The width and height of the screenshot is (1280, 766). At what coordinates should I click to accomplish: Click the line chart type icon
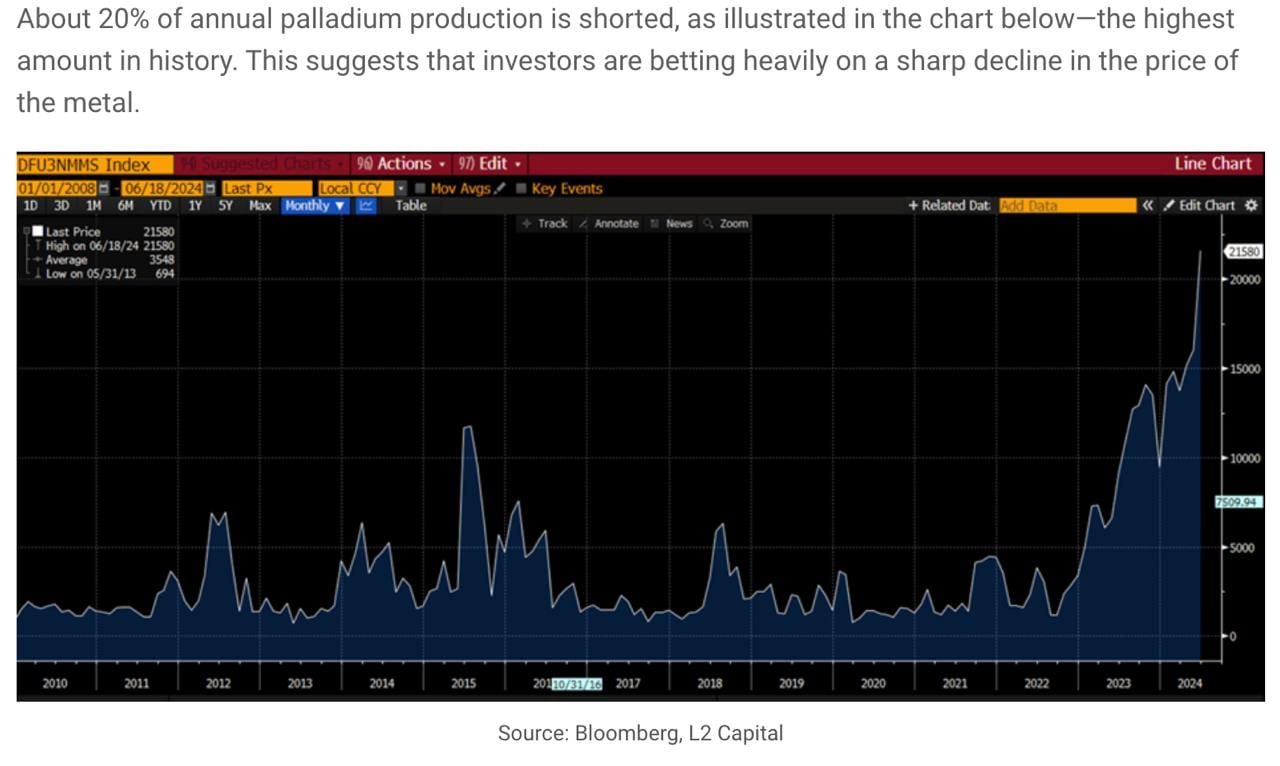366,206
